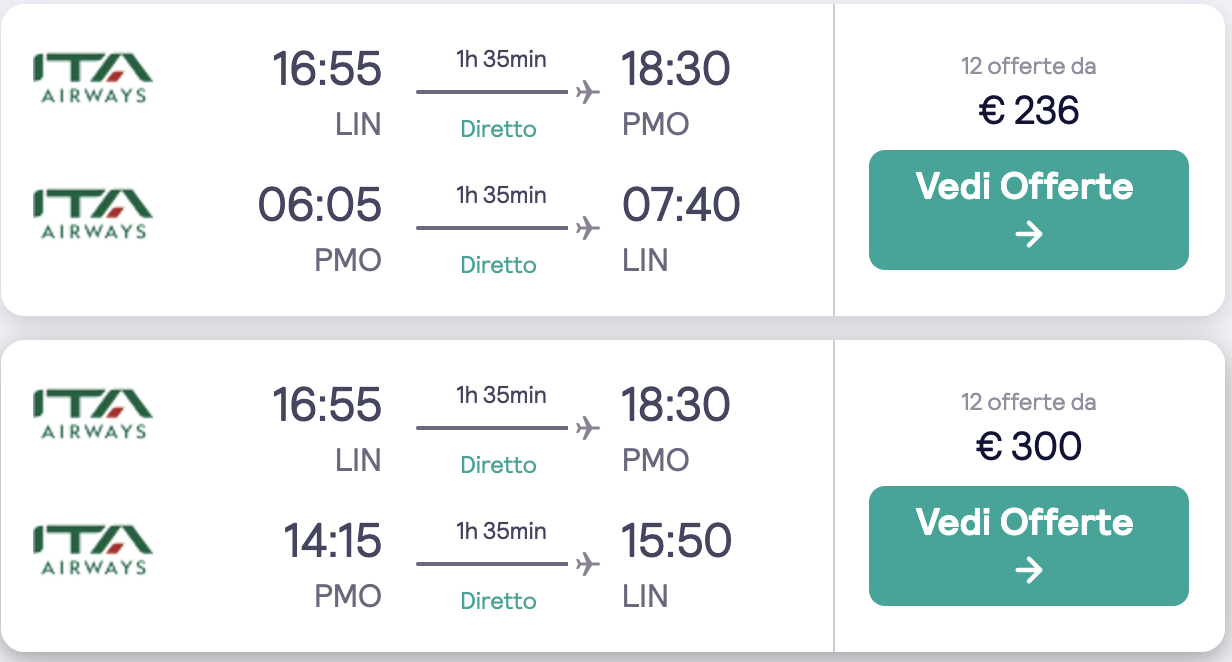Screen dimensions: 1232x662
Task: Click the € 236 price
Action: (1029, 110)
